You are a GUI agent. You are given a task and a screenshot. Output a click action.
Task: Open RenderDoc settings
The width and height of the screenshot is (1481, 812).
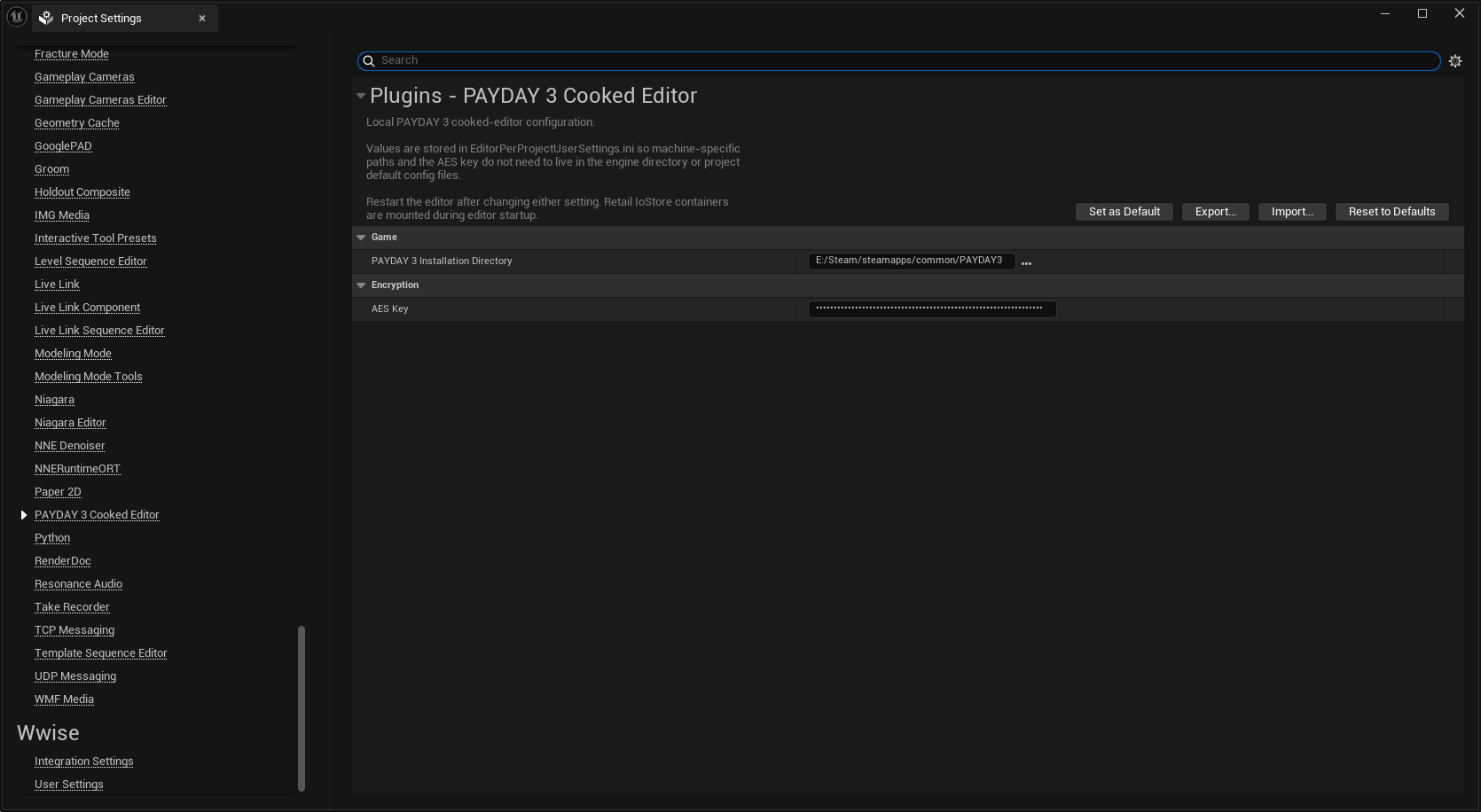pos(63,561)
